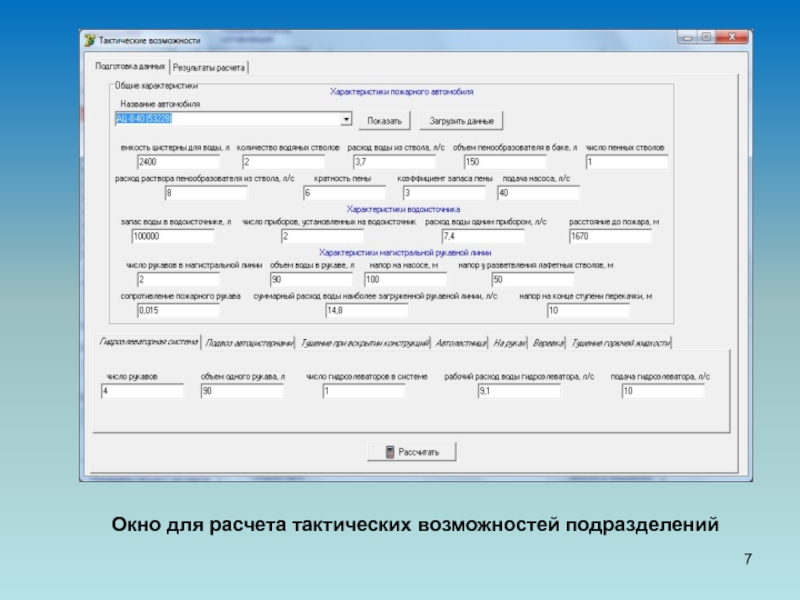Click heading Характеристики пожарного автомобиля
The width and height of the screenshot is (800, 600).
pyautogui.click(x=402, y=92)
